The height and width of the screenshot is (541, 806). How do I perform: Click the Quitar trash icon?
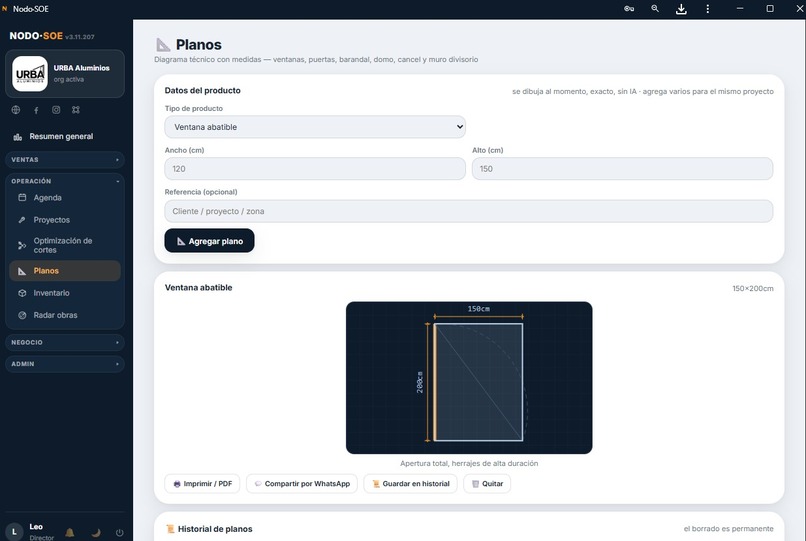[x=475, y=484]
